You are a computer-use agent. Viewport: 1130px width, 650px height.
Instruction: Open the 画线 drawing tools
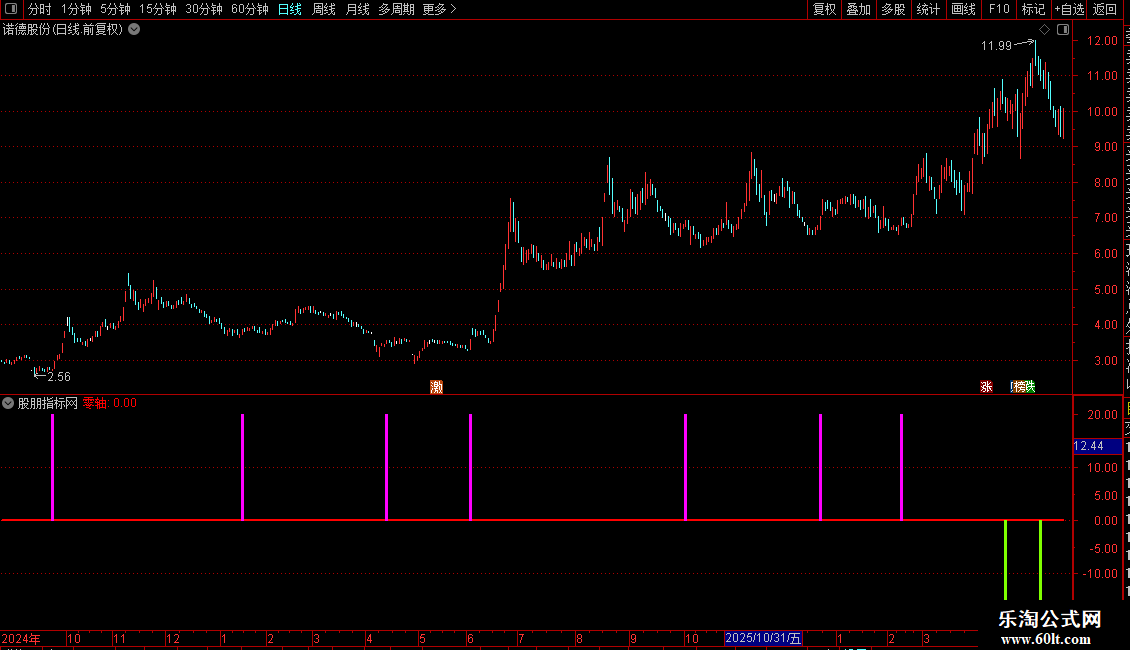[964, 9]
